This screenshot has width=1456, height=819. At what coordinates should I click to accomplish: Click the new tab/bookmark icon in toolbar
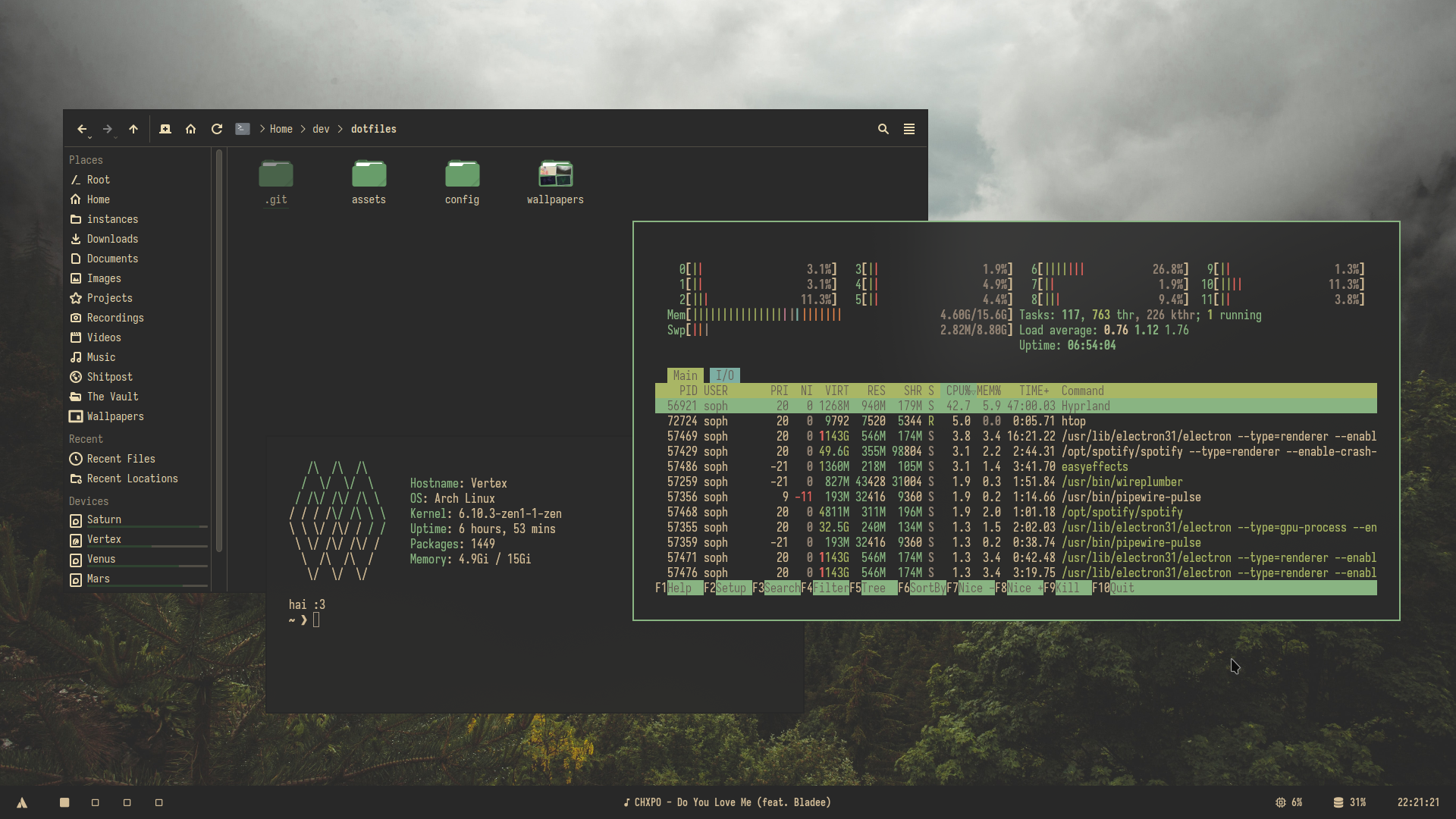tap(165, 129)
